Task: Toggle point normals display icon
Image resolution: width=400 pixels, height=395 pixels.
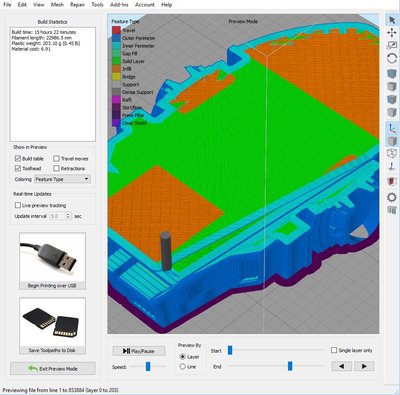Action: click(392, 166)
